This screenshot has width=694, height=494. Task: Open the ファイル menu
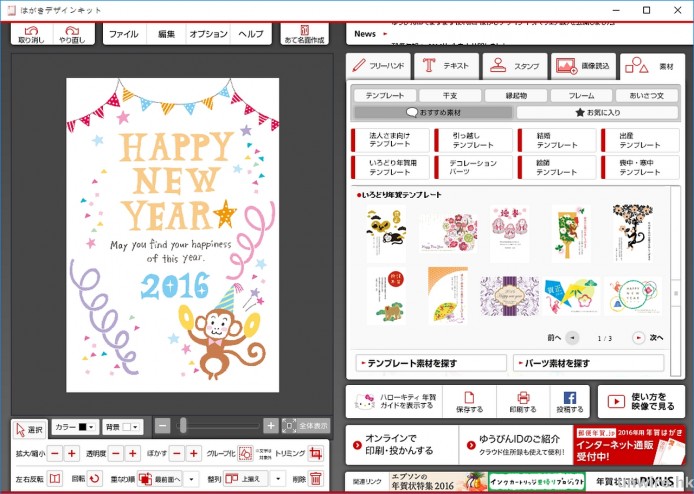click(124, 34)
